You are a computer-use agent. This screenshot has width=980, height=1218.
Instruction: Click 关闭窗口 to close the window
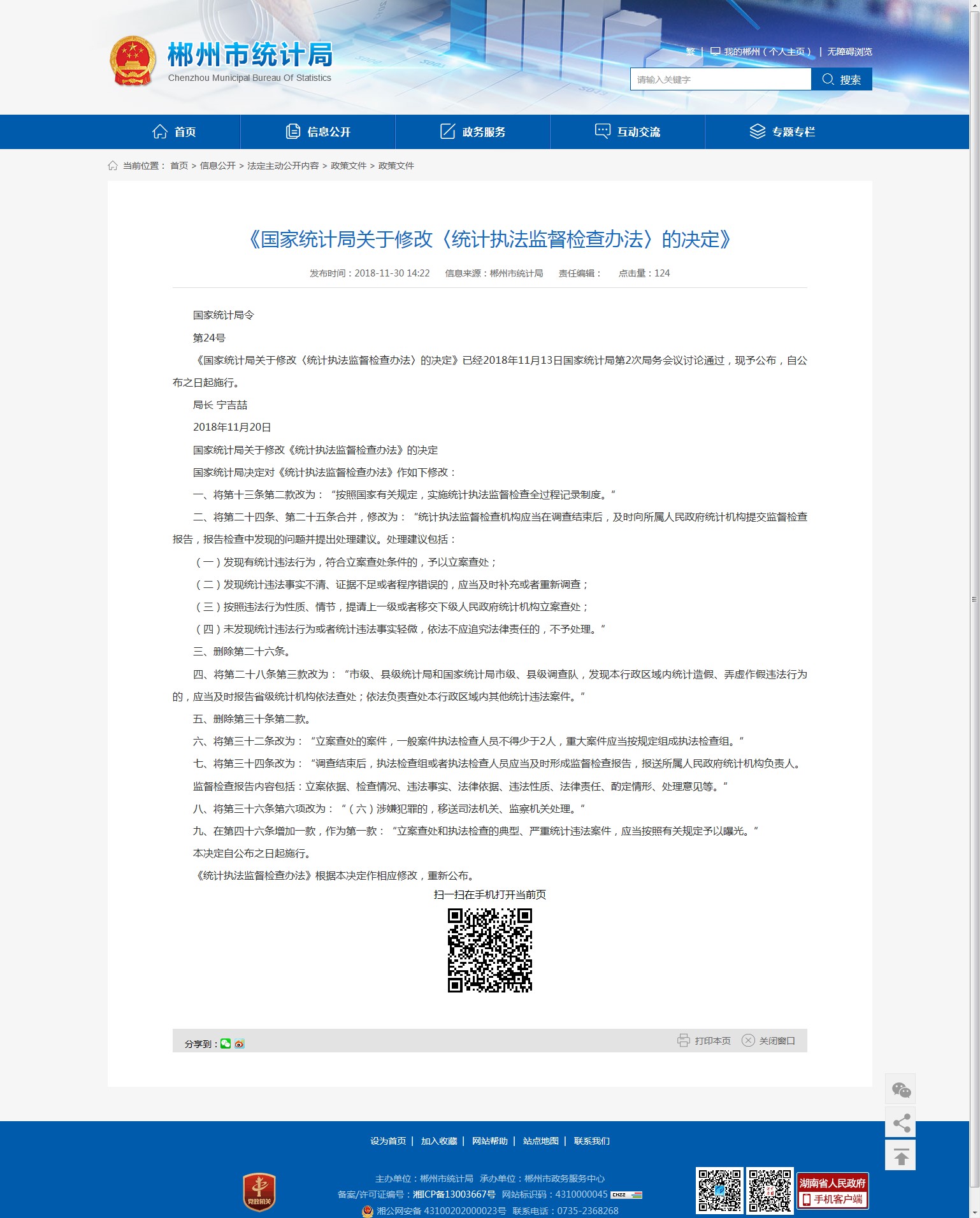[777, 1040]
